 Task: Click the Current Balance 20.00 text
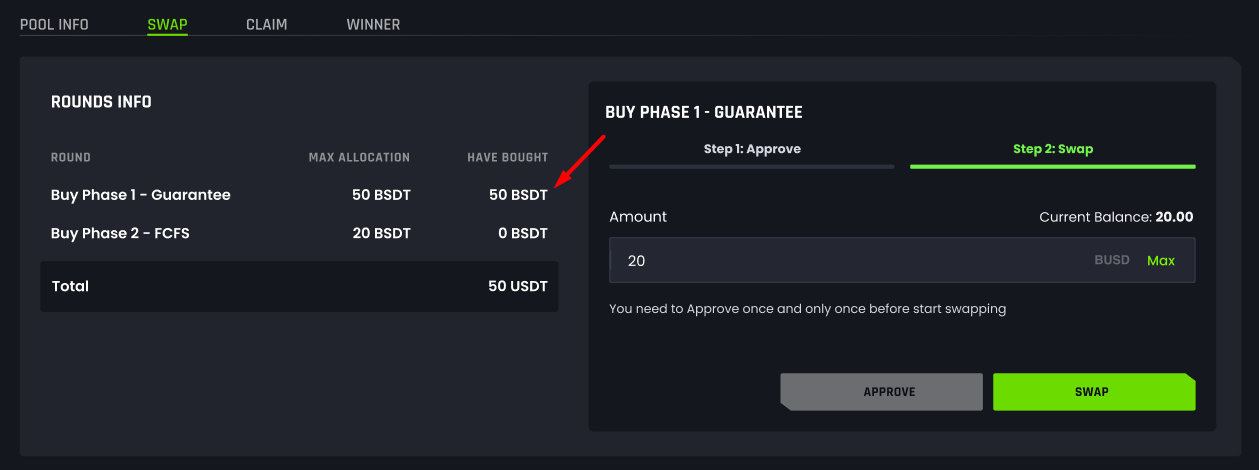[x=1116, y=216]
